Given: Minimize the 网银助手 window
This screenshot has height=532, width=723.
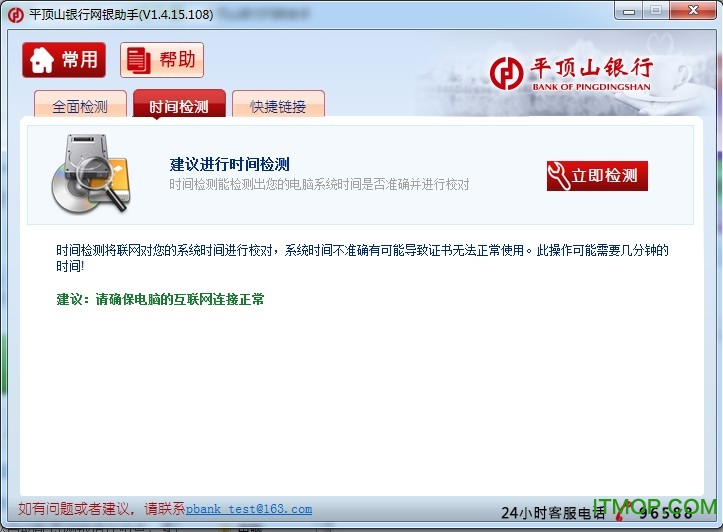Looking at the screenshot, I should point(628,11).
